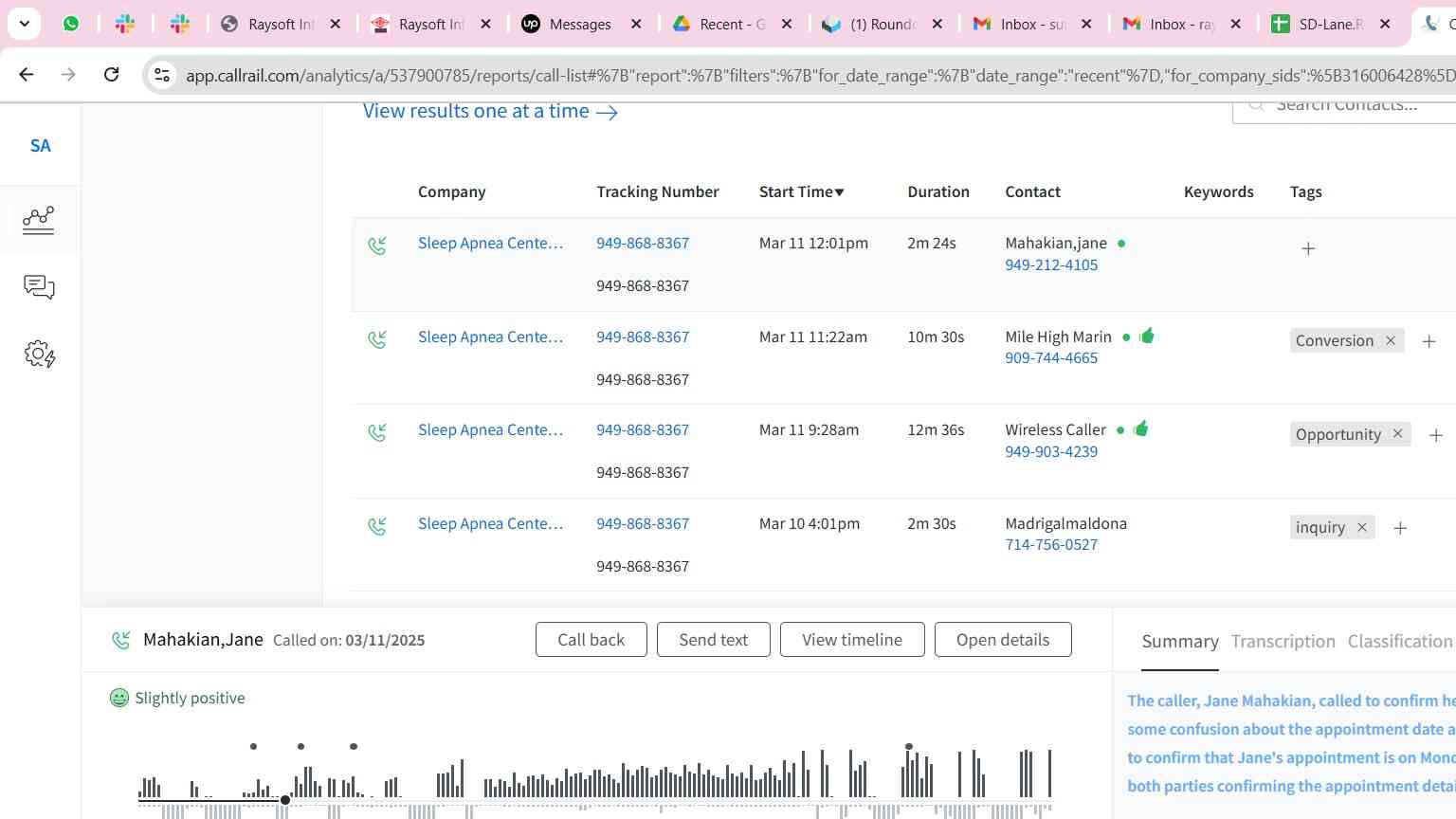
Task: Select the 12m 36s duration cell
Action: point(936,429)
